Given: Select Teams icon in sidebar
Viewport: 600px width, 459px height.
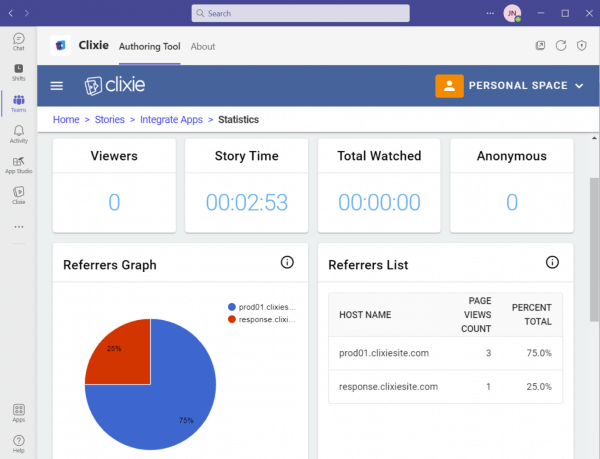Looking at the screenshot, I should point(18,104).
